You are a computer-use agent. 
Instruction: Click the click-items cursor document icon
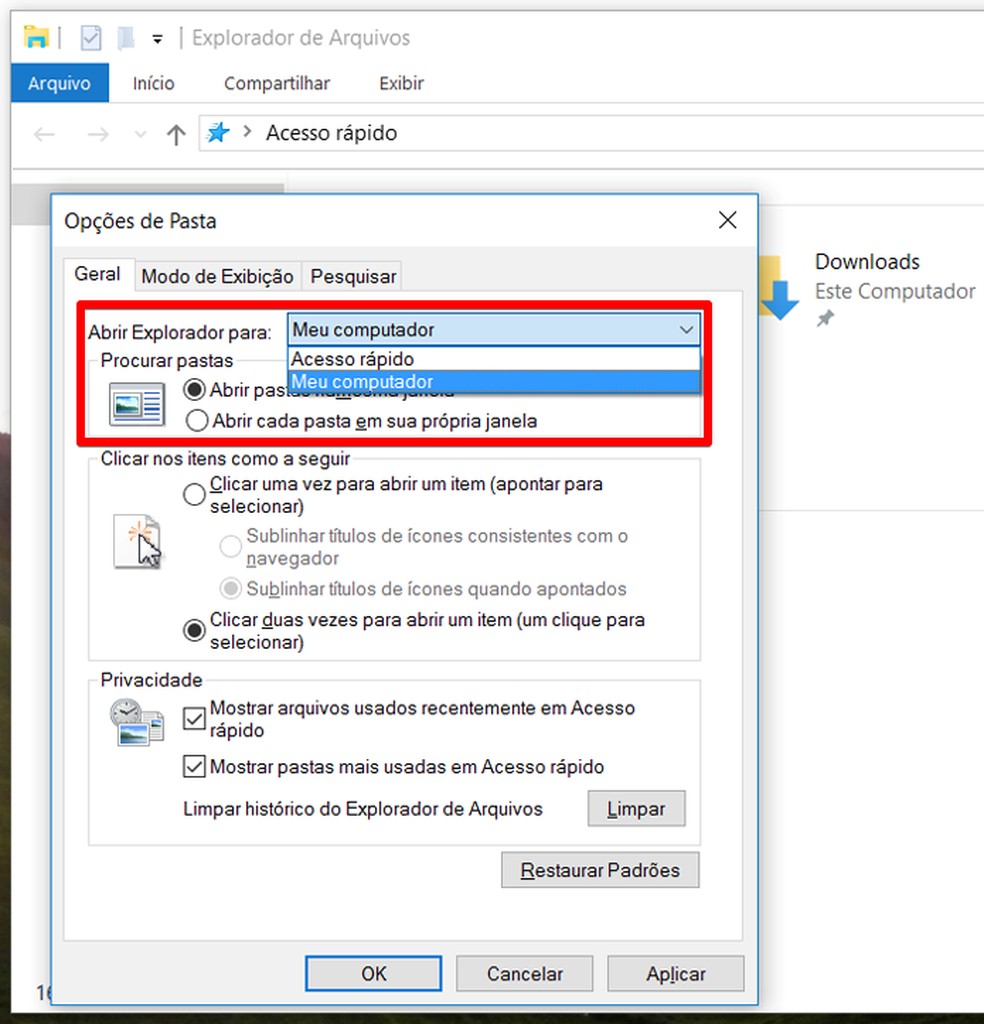tap(138, 541)
